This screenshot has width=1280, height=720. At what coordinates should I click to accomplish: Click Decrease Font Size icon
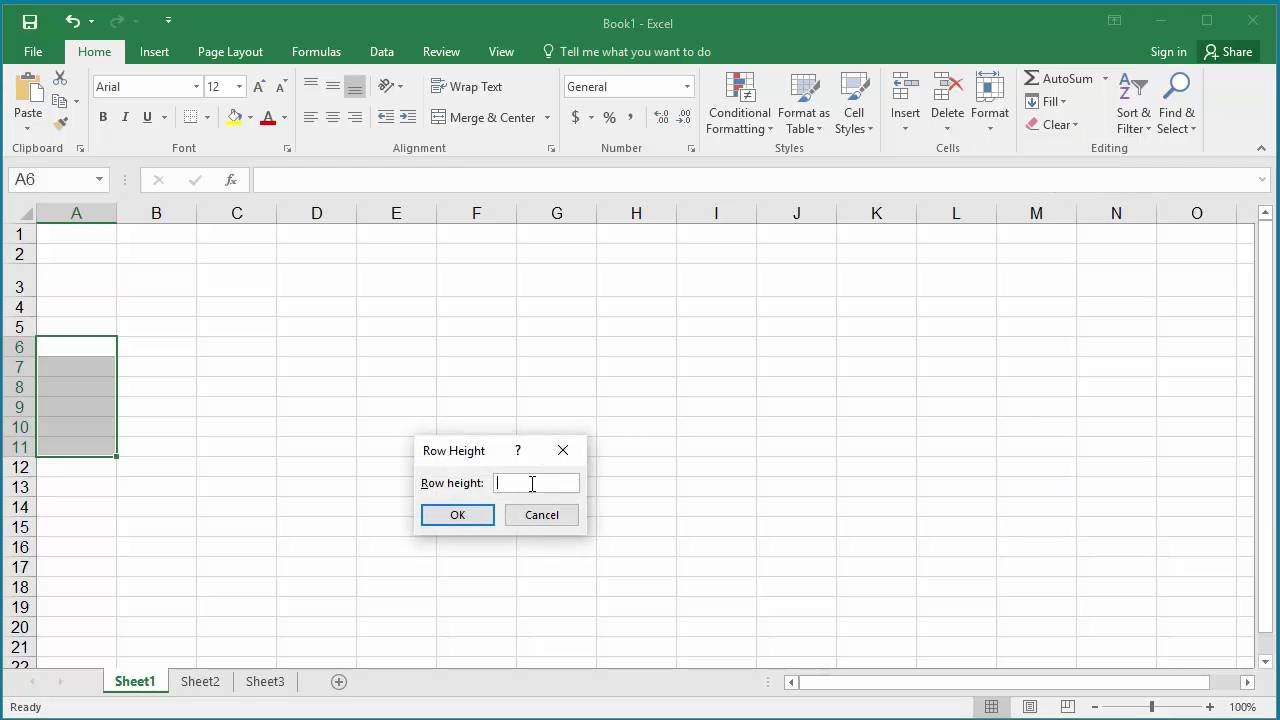point(282,87)
